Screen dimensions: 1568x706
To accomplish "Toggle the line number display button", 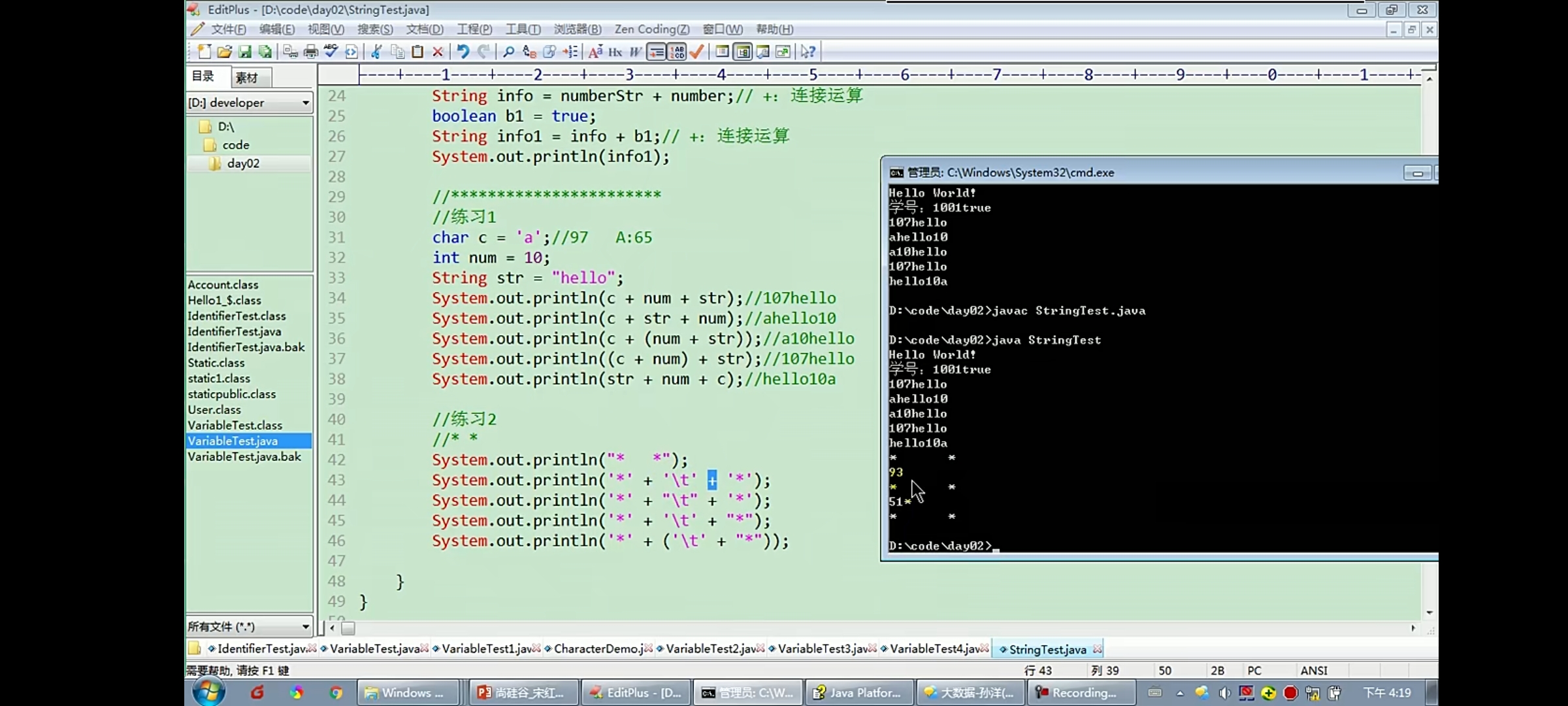I will (677, 52).
